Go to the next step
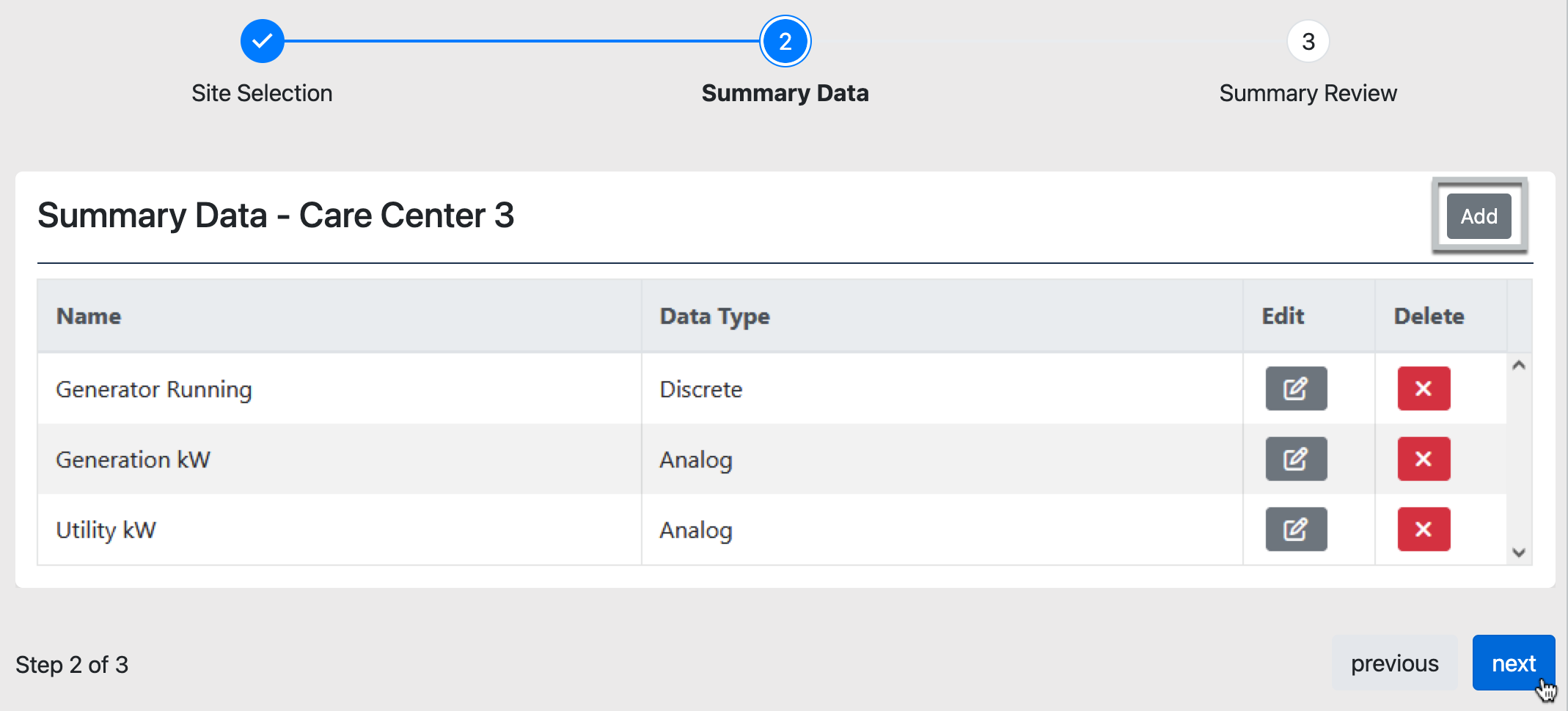This screenshot has height=711, width=1568. tap(1513, 663)
